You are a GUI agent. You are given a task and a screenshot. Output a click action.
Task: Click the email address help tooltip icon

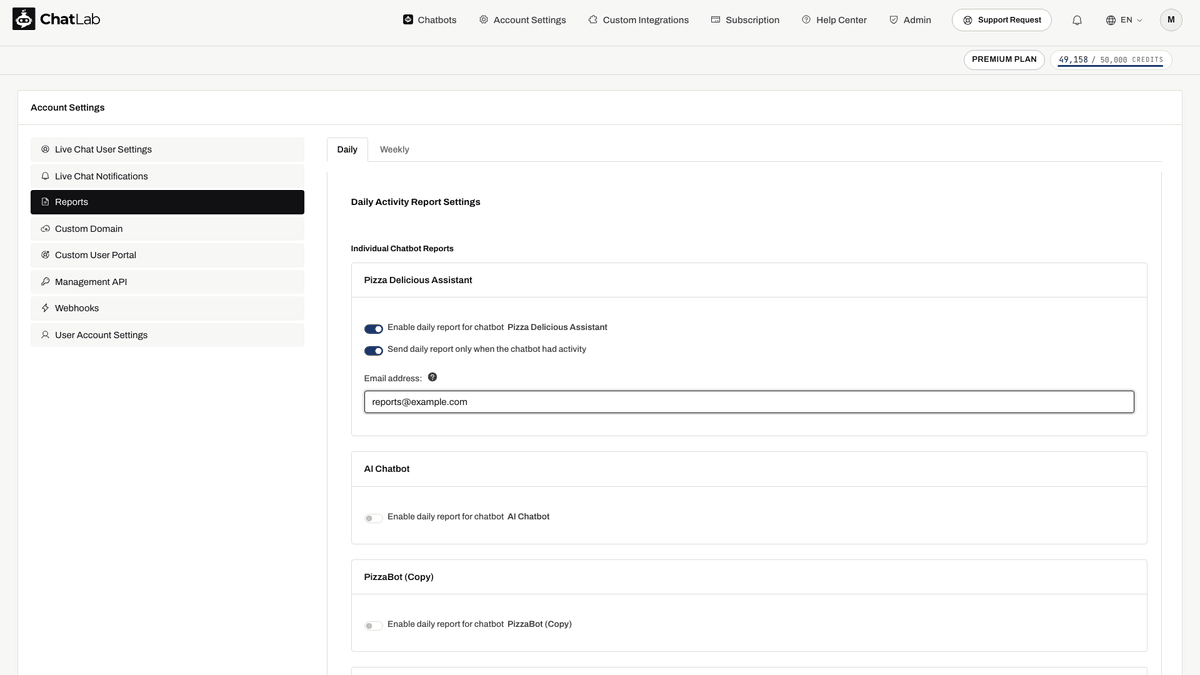click(x=432, y=377)
